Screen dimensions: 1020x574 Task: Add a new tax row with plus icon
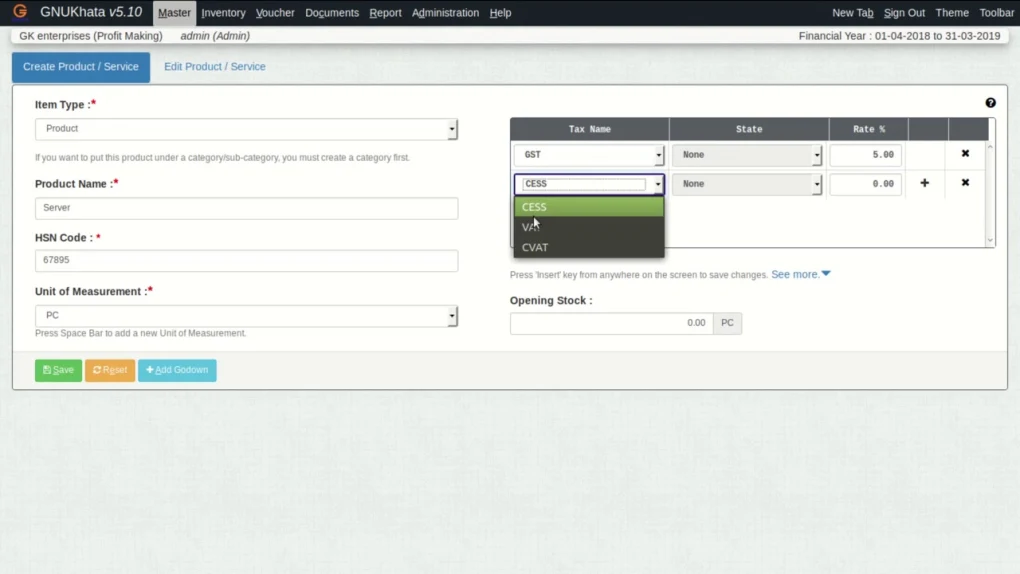tap(924, 183)
